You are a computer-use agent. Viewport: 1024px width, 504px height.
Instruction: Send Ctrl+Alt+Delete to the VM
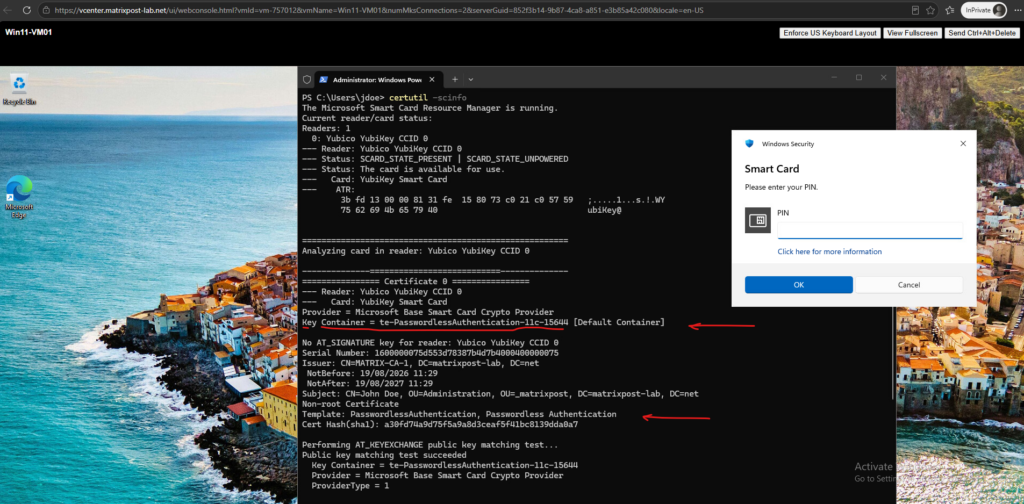[x=982, y=33]
